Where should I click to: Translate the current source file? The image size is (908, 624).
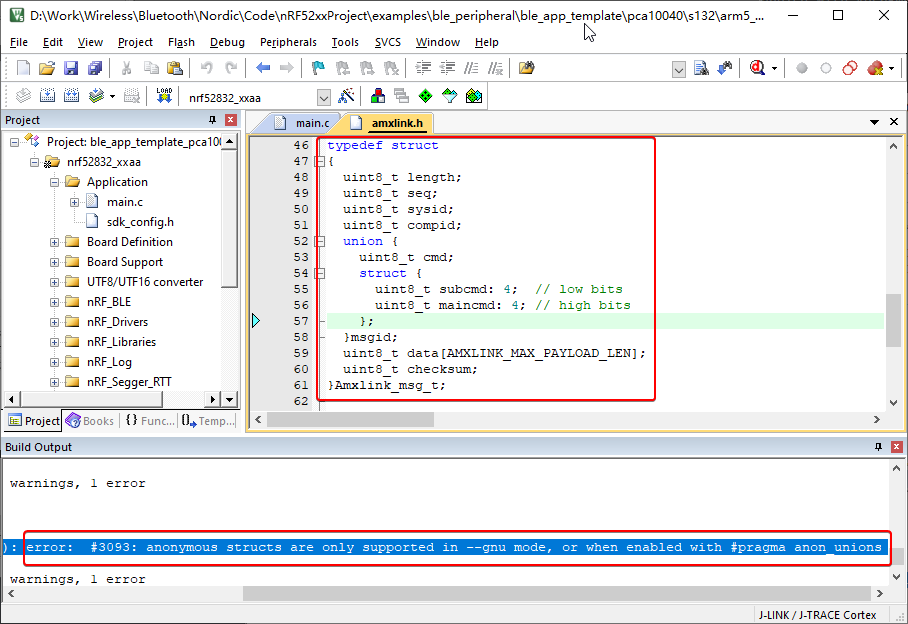[24, 95]
